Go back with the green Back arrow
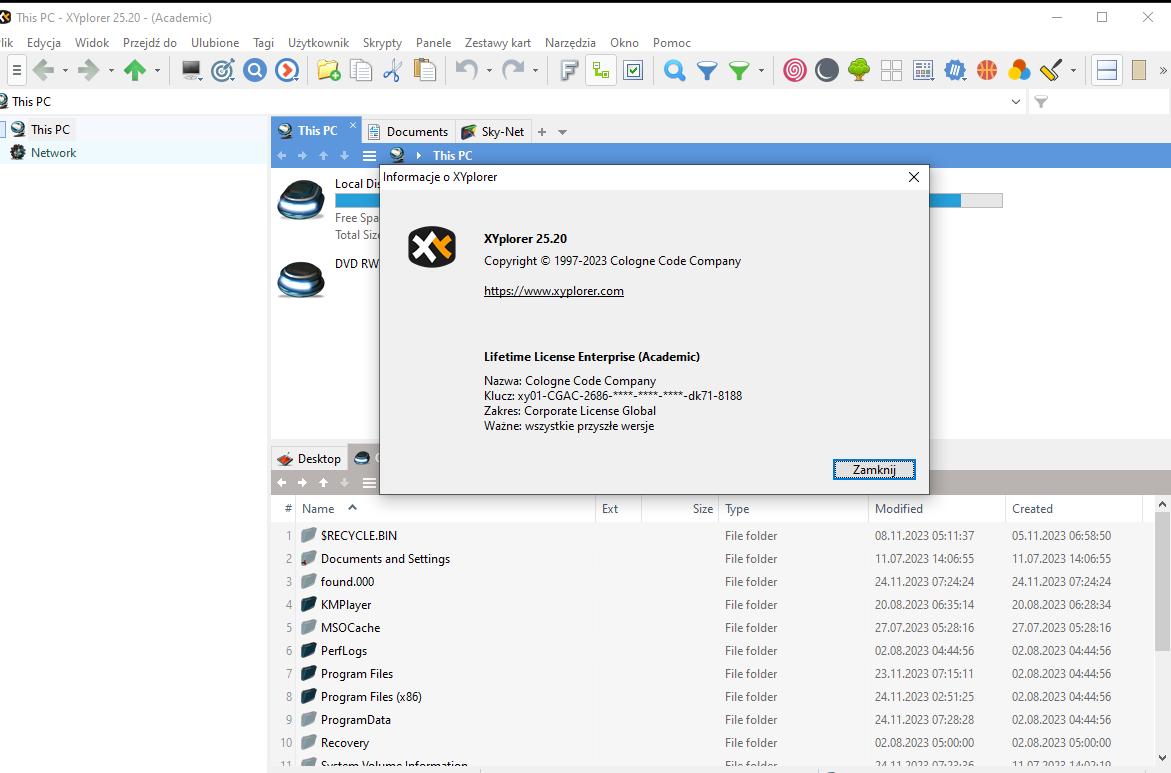The image size is (1171, 773). [x=43, y=71]
